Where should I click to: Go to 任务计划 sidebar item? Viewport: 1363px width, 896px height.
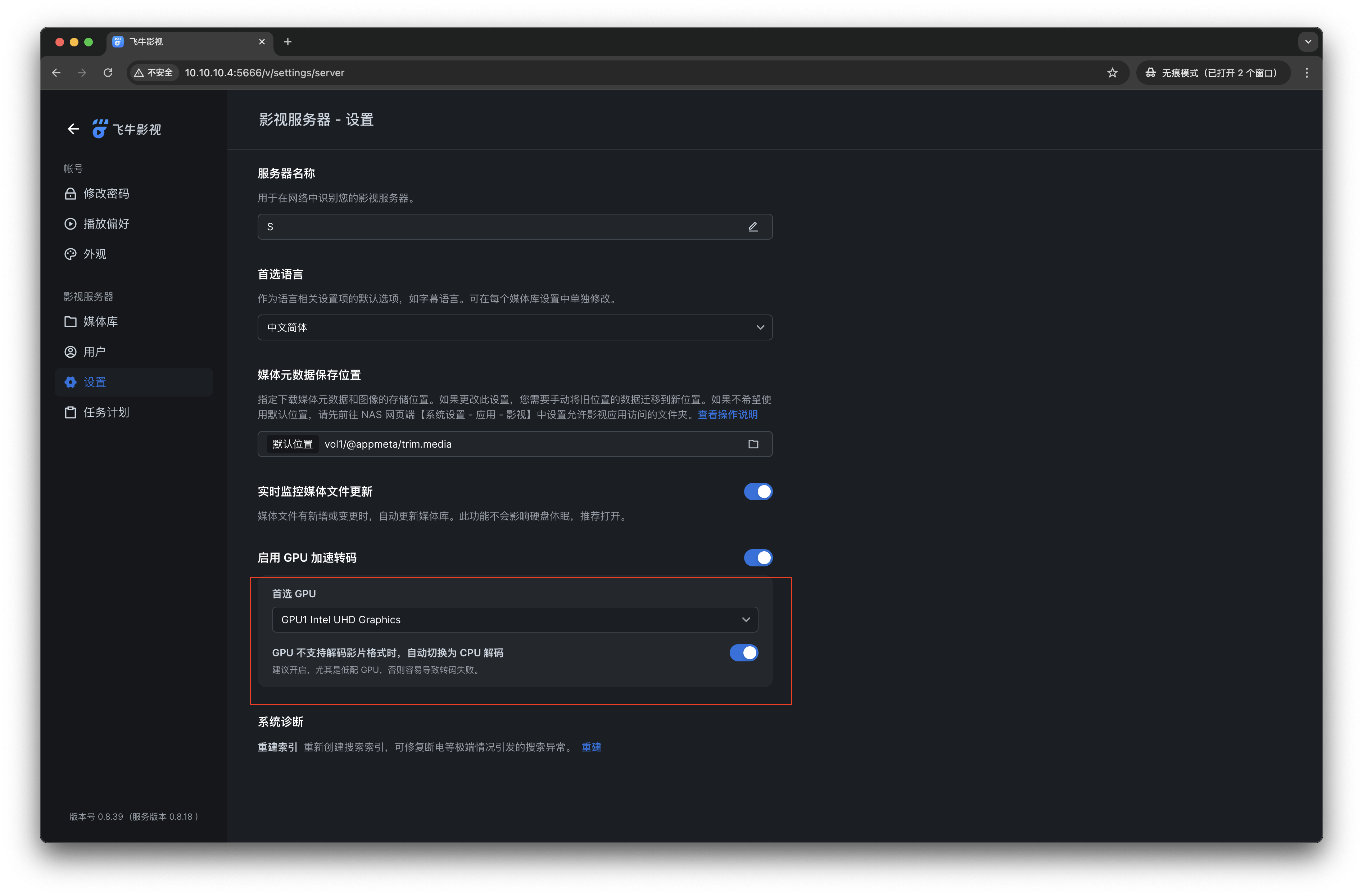[106, 412]
